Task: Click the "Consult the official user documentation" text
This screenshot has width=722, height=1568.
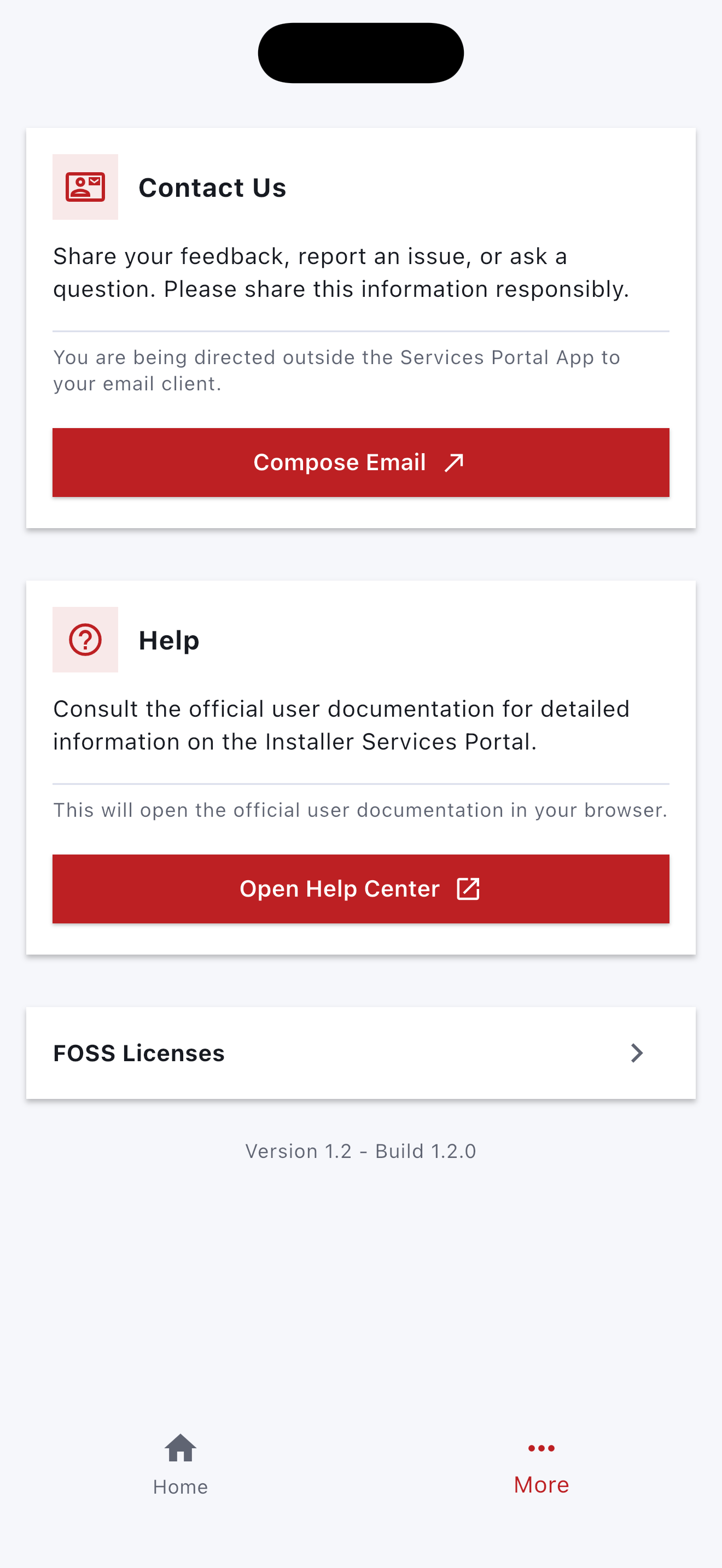Action: [x=341, y=726]
